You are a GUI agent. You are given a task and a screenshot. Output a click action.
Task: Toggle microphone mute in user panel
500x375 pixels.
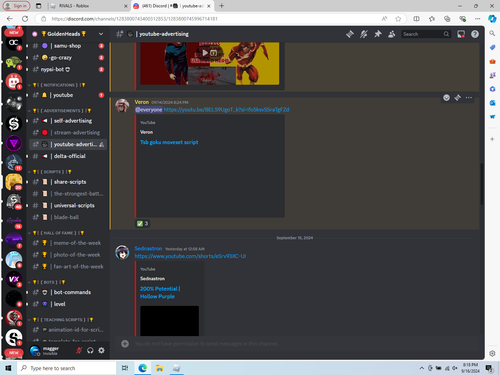click(x=79, y=350)
